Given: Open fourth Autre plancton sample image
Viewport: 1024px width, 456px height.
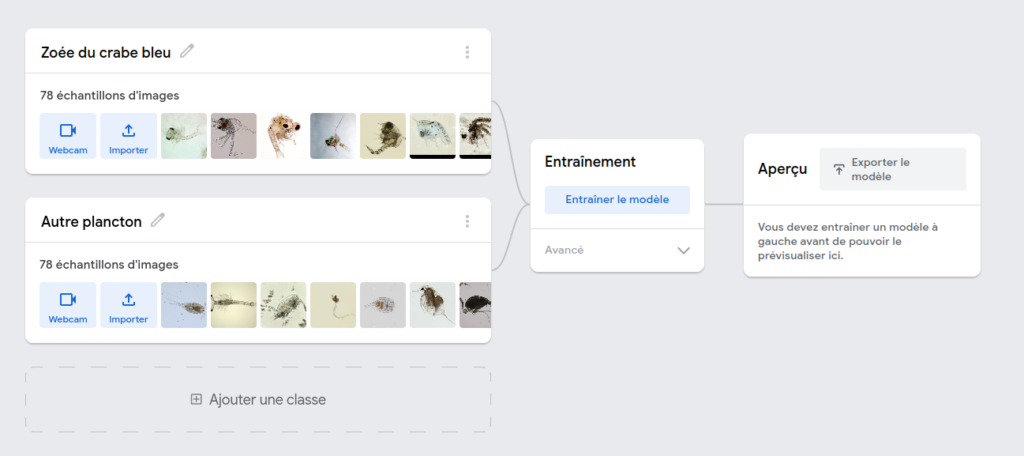Looking at the screenshot, I should [x=333, y=305].
